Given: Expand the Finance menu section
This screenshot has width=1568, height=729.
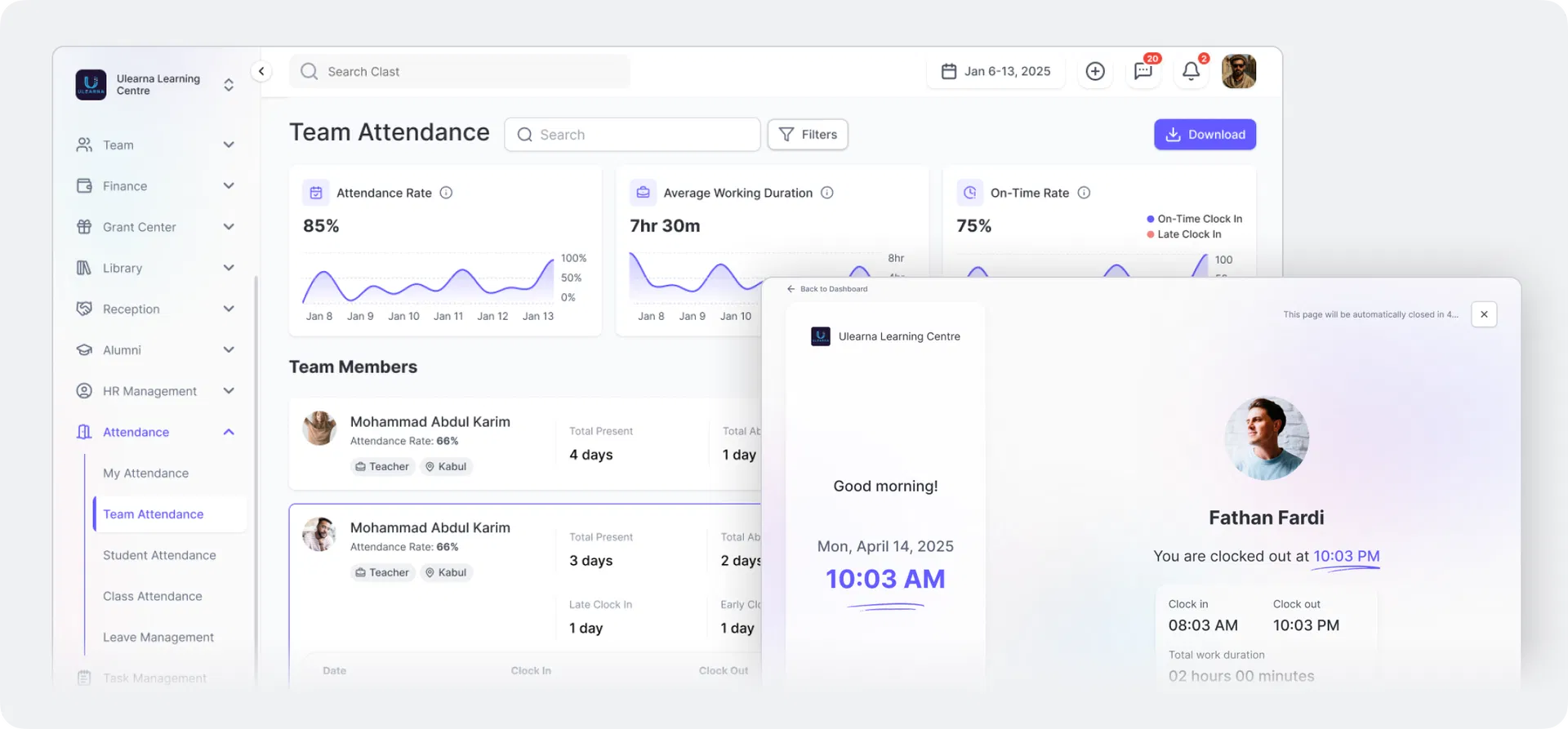Looking at the screenshot, I should coord(229,185).
